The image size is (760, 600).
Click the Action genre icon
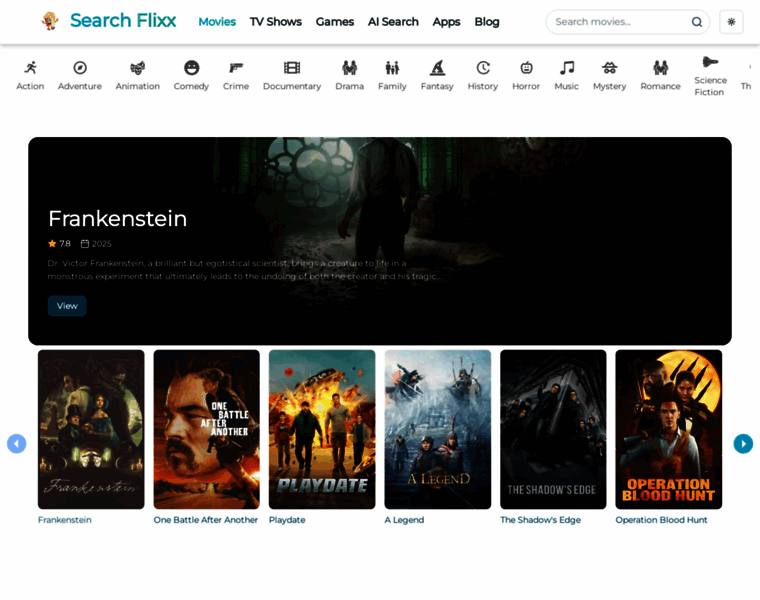point(30,68)
